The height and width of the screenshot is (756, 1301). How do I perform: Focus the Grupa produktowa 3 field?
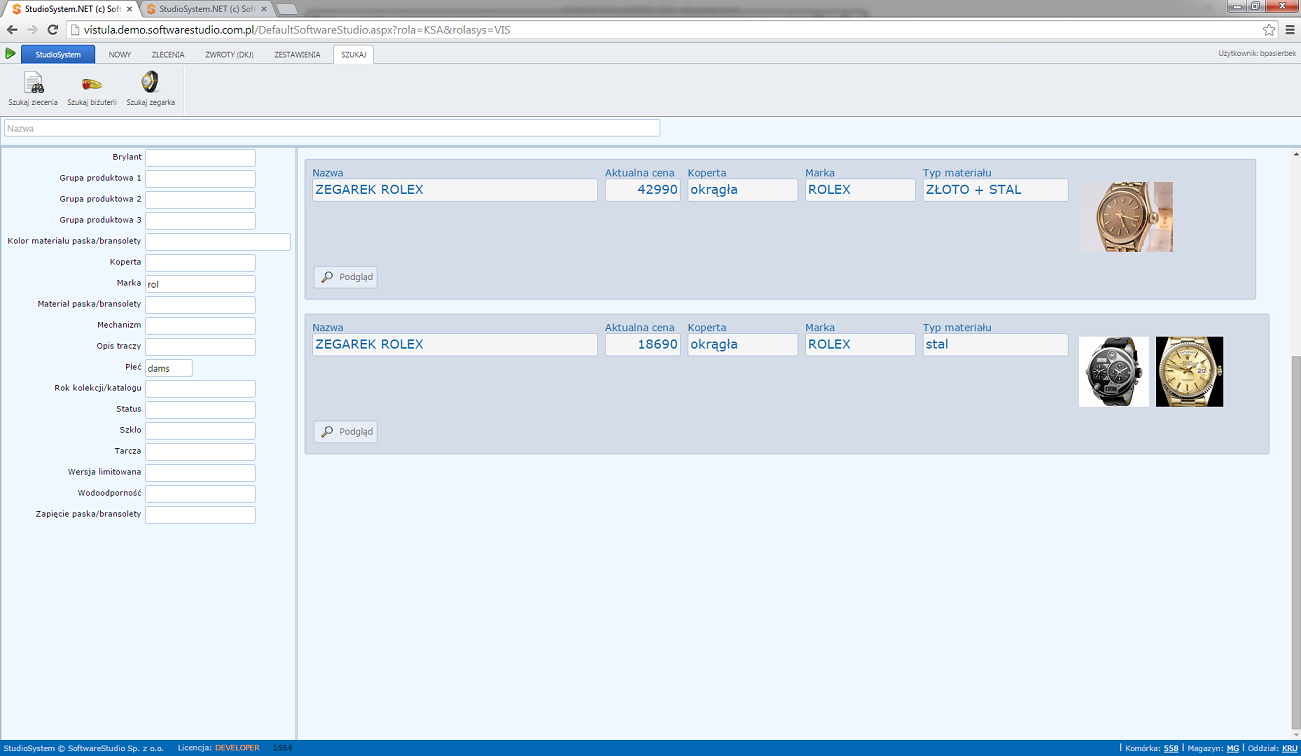click(x=200, y=221)
